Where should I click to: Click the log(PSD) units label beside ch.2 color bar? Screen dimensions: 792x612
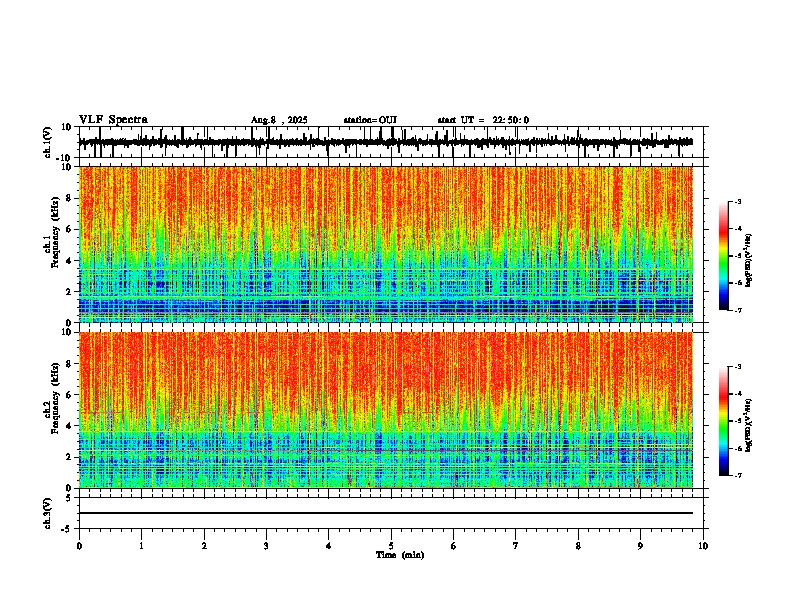[x=749, y=425]
